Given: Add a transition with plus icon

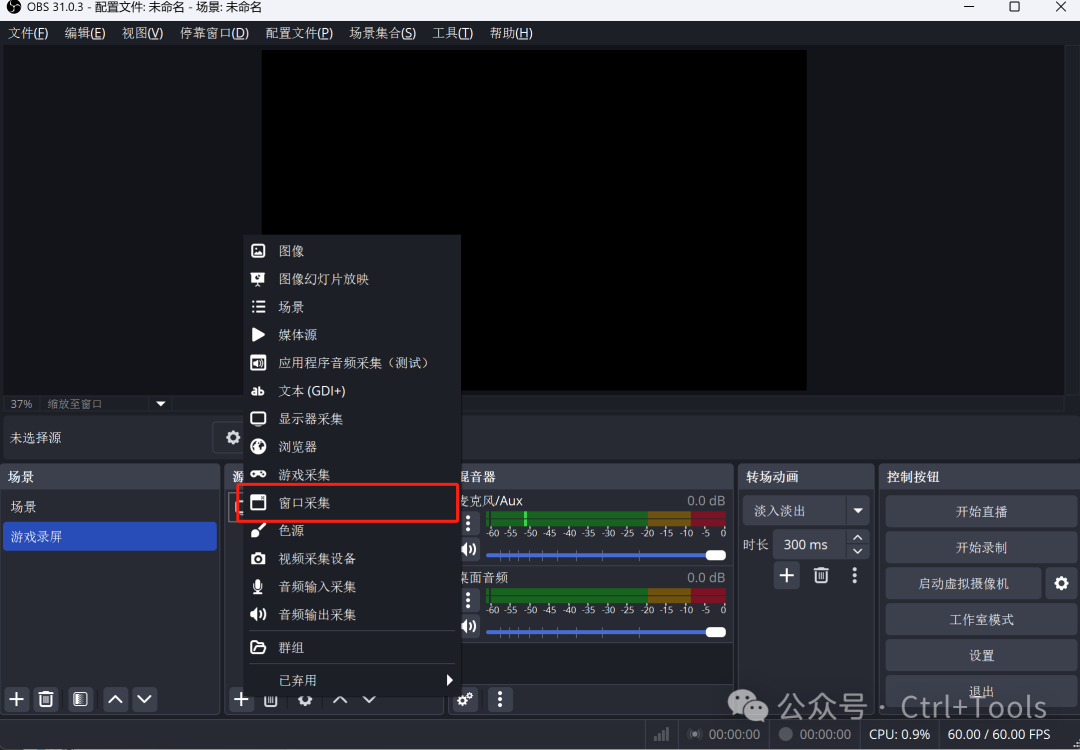Looking at the screenshot, I should [x=787, y=575].
